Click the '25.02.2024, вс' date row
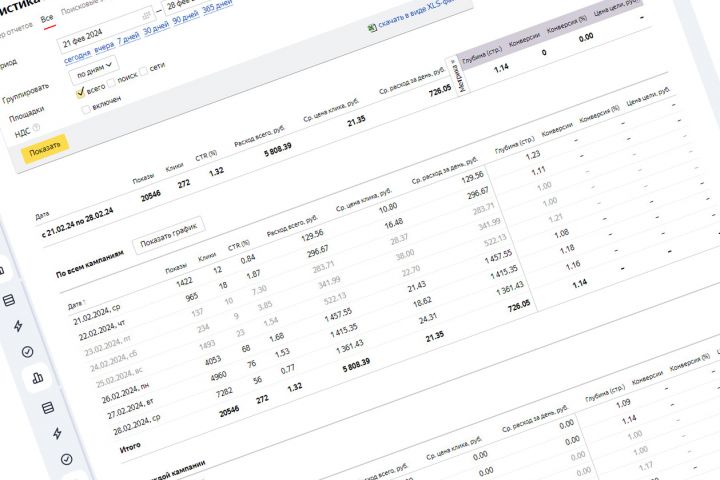Screen dimensions: 720x480 119,378
